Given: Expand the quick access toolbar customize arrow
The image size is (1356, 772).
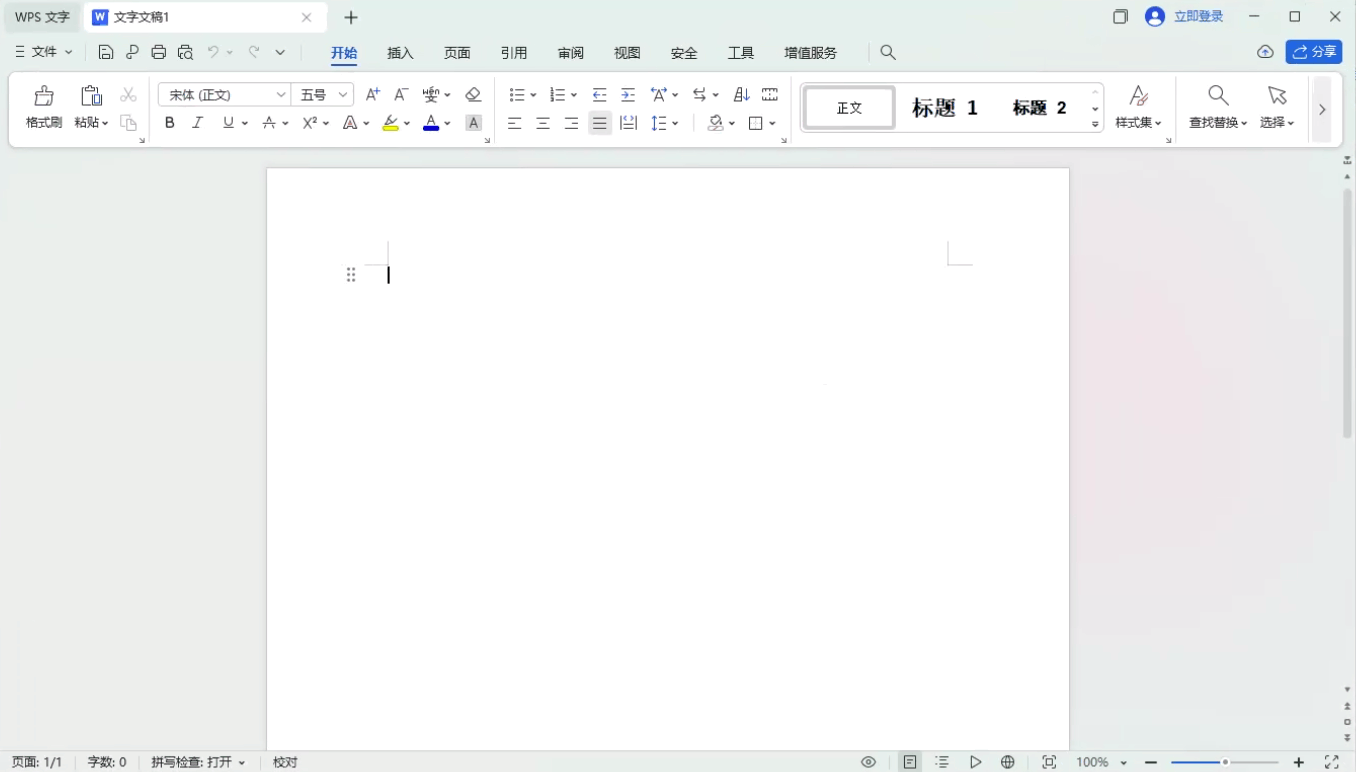Looking at the screenshot, I should click(x=280, y=52).
